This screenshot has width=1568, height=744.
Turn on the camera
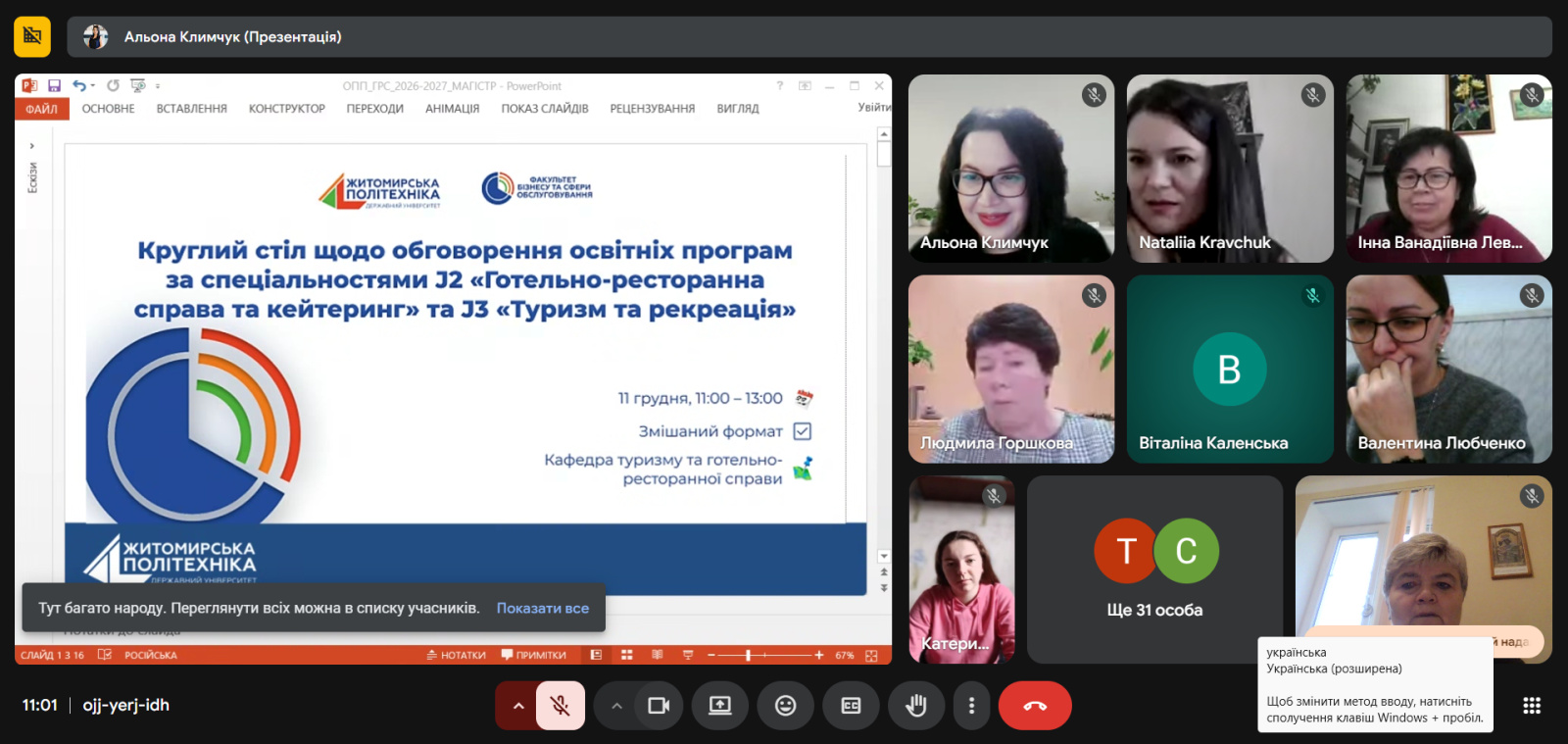(x=659, y=706)
